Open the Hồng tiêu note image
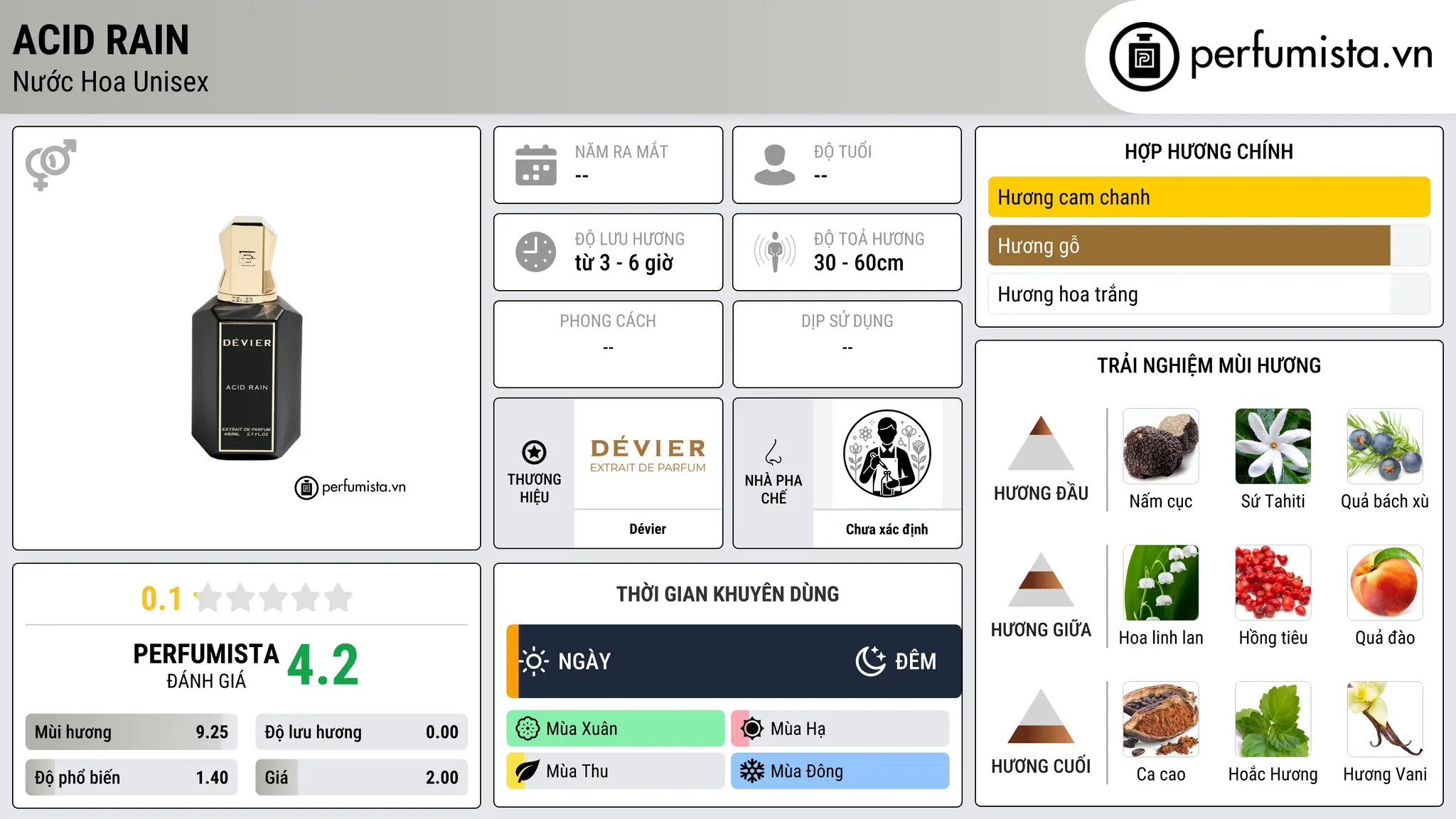 click(x=1273, y=583)
